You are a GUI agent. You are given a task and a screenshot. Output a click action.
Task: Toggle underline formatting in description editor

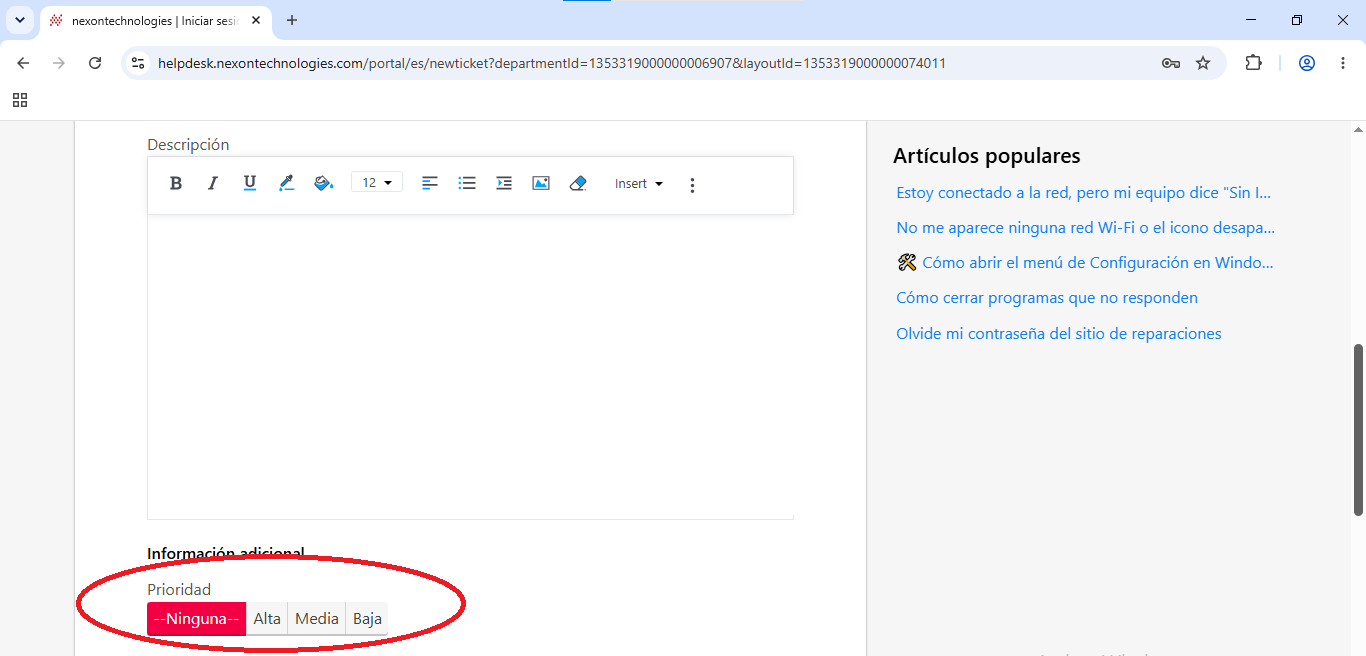point(249,184)
